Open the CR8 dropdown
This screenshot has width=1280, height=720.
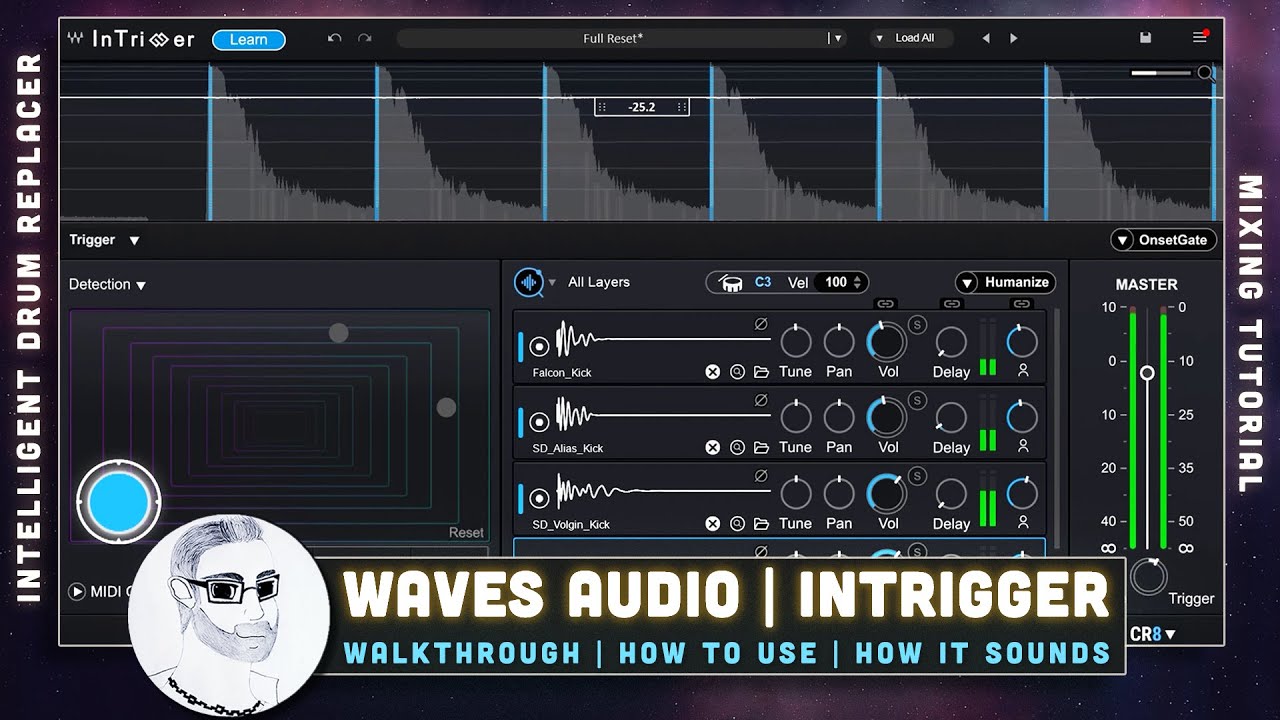tap(1152, 634)
